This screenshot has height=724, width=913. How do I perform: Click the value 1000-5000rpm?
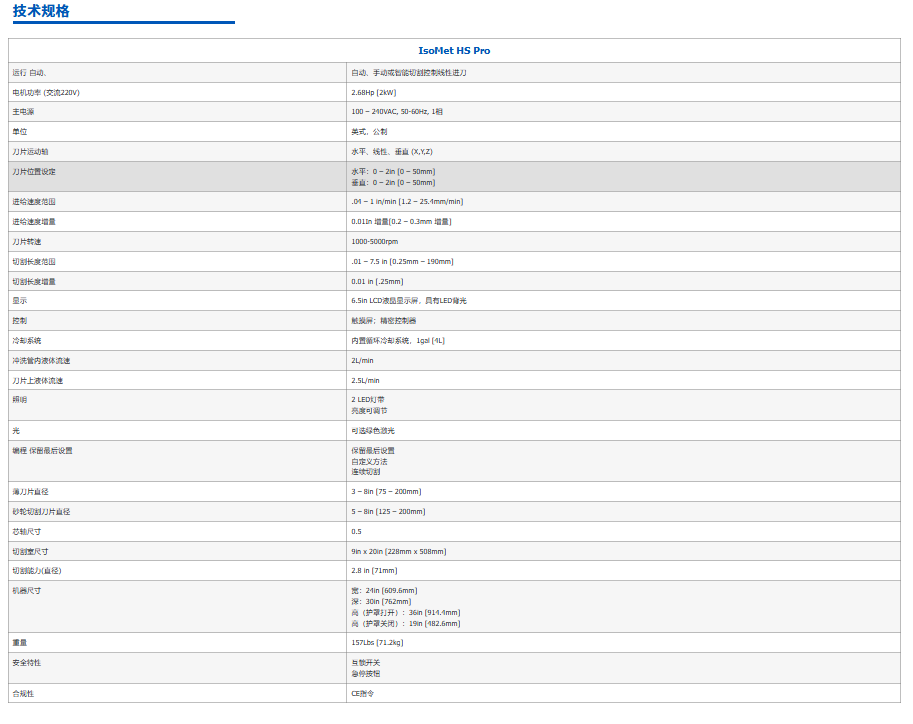click(375, 242)
